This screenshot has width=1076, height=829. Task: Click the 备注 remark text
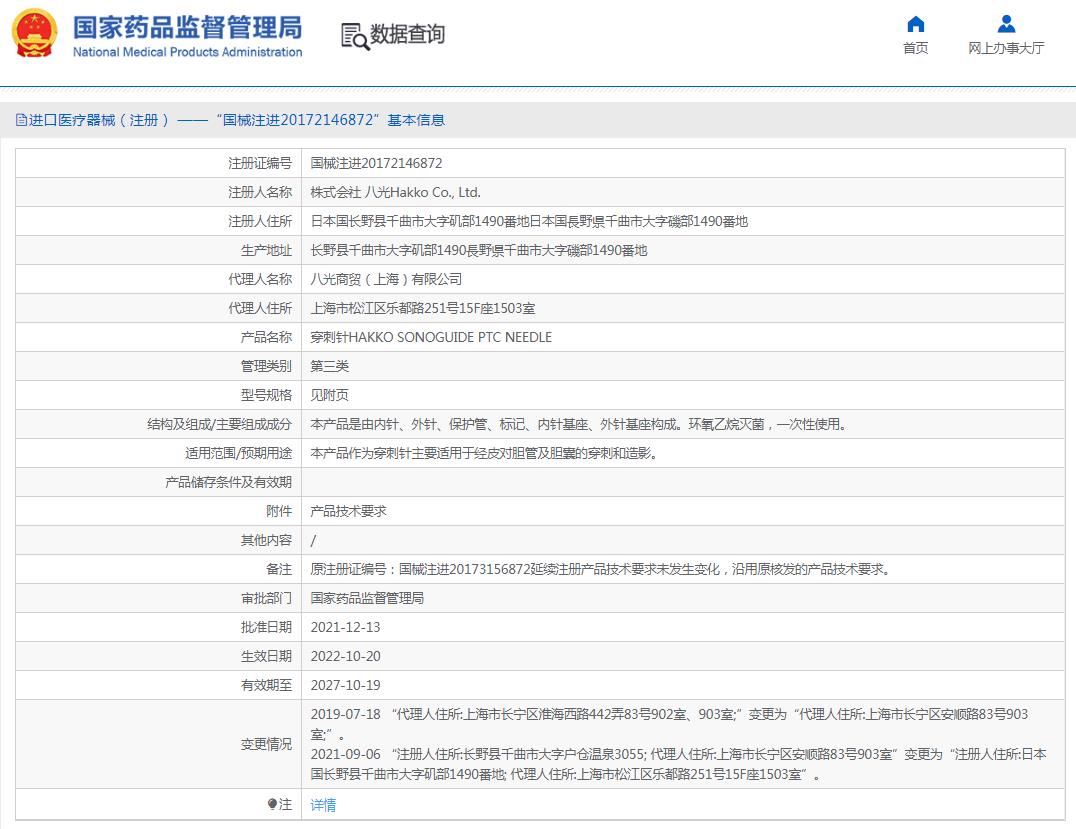coord(600,569)
